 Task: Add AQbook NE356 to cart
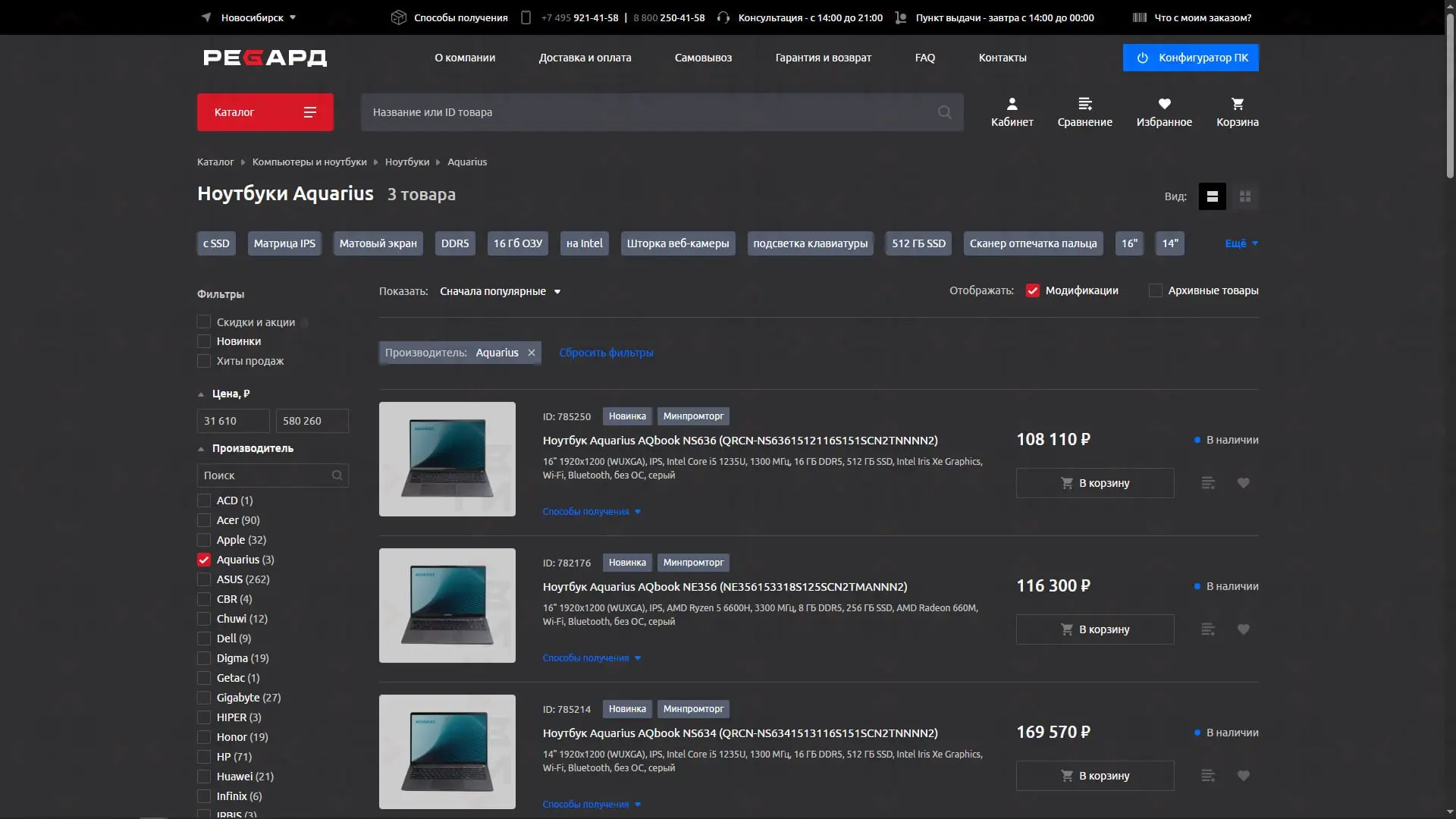(1095, 629)
